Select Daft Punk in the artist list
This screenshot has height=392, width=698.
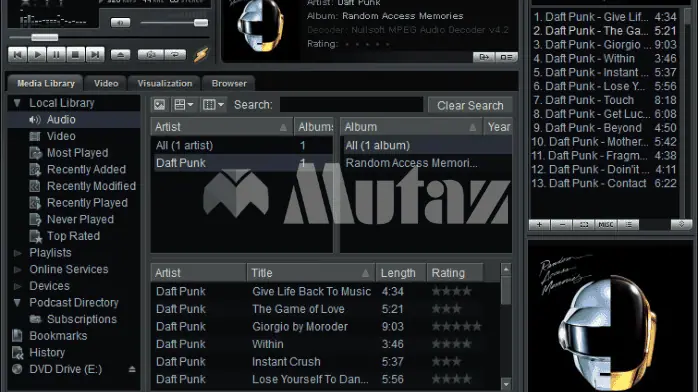click(x=242, y=163)
